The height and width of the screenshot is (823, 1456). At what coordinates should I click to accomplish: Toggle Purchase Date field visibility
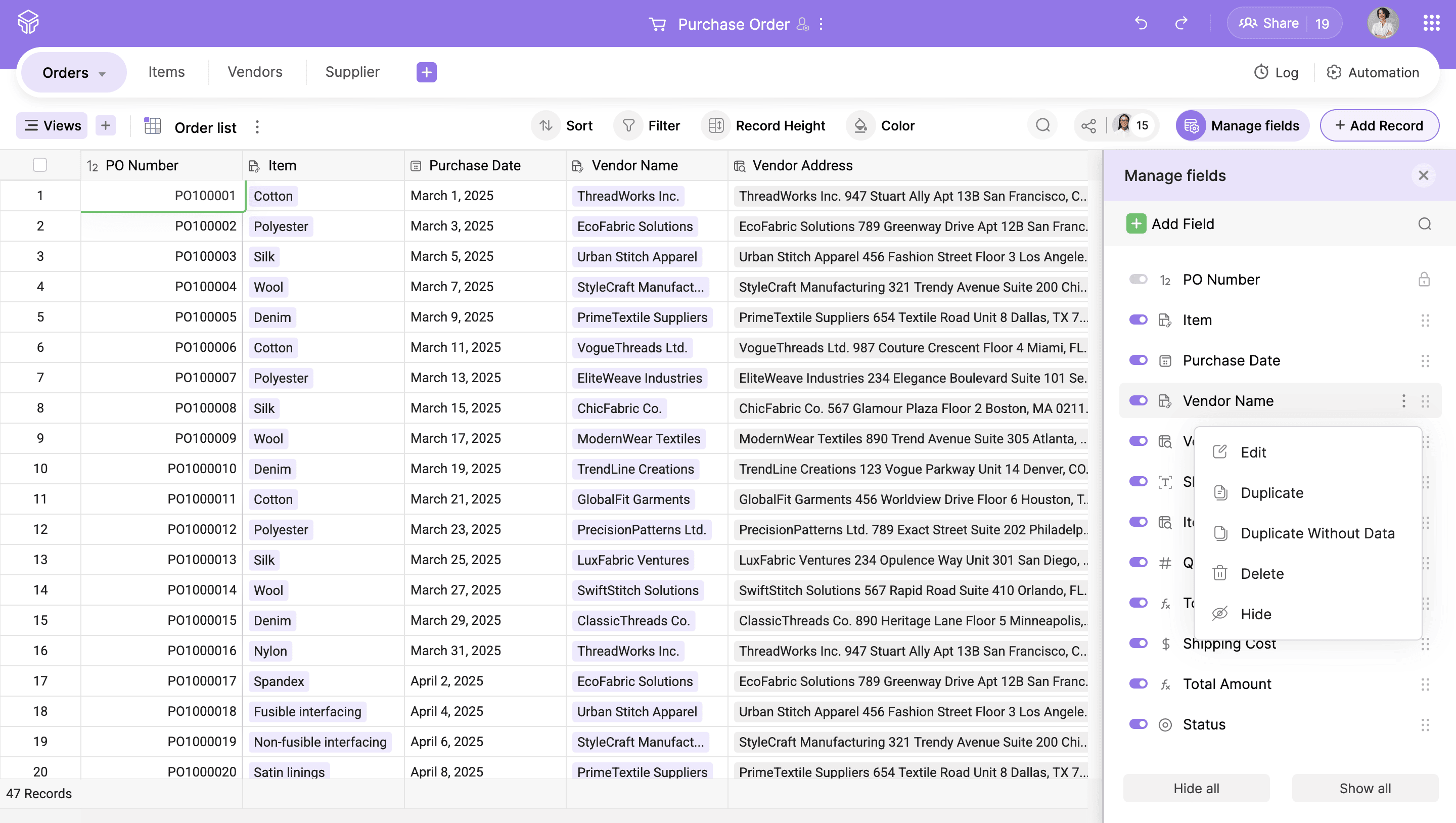tap(1138, 360)
